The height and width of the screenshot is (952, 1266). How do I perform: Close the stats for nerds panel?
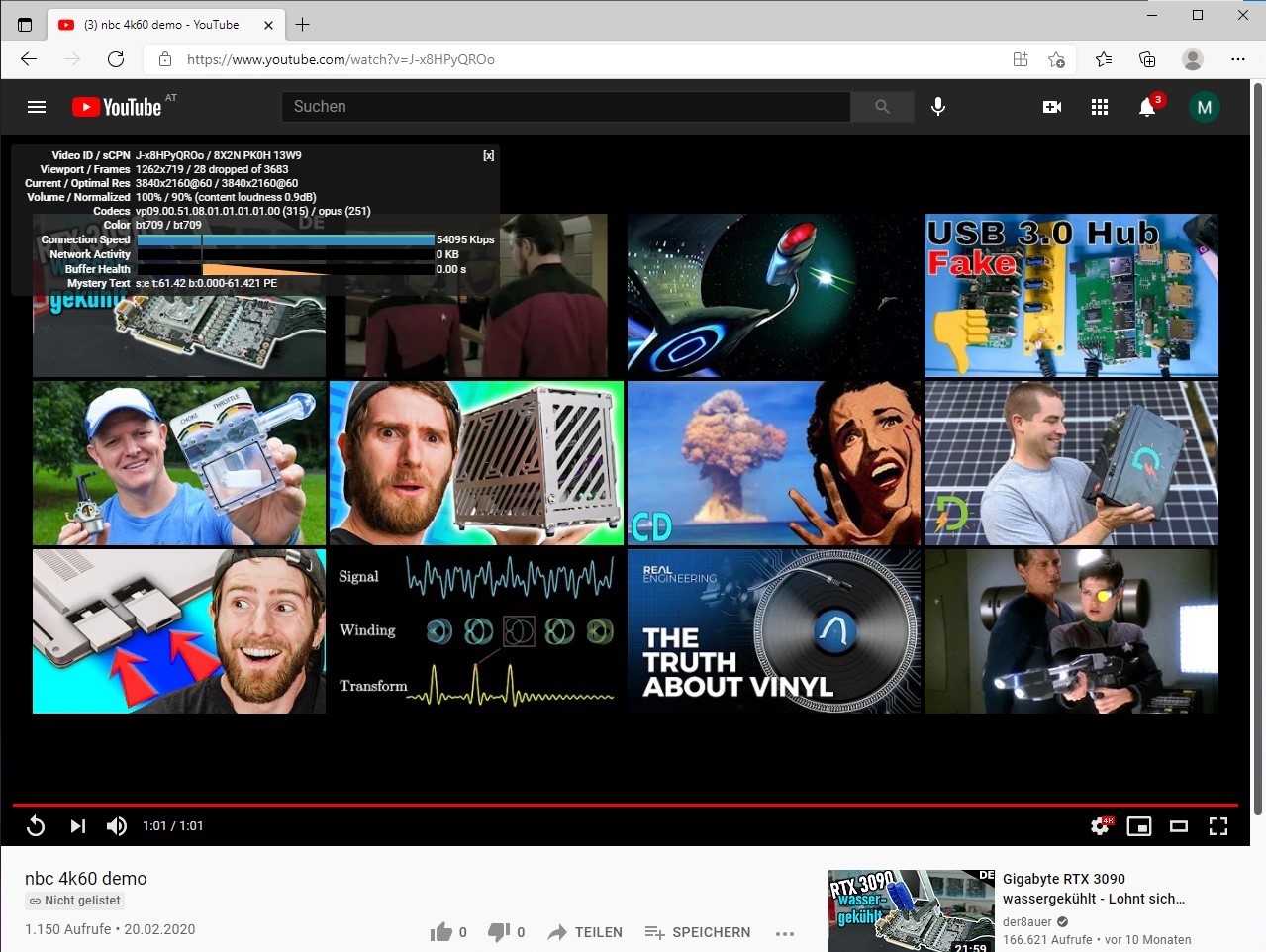coord(488,156)
